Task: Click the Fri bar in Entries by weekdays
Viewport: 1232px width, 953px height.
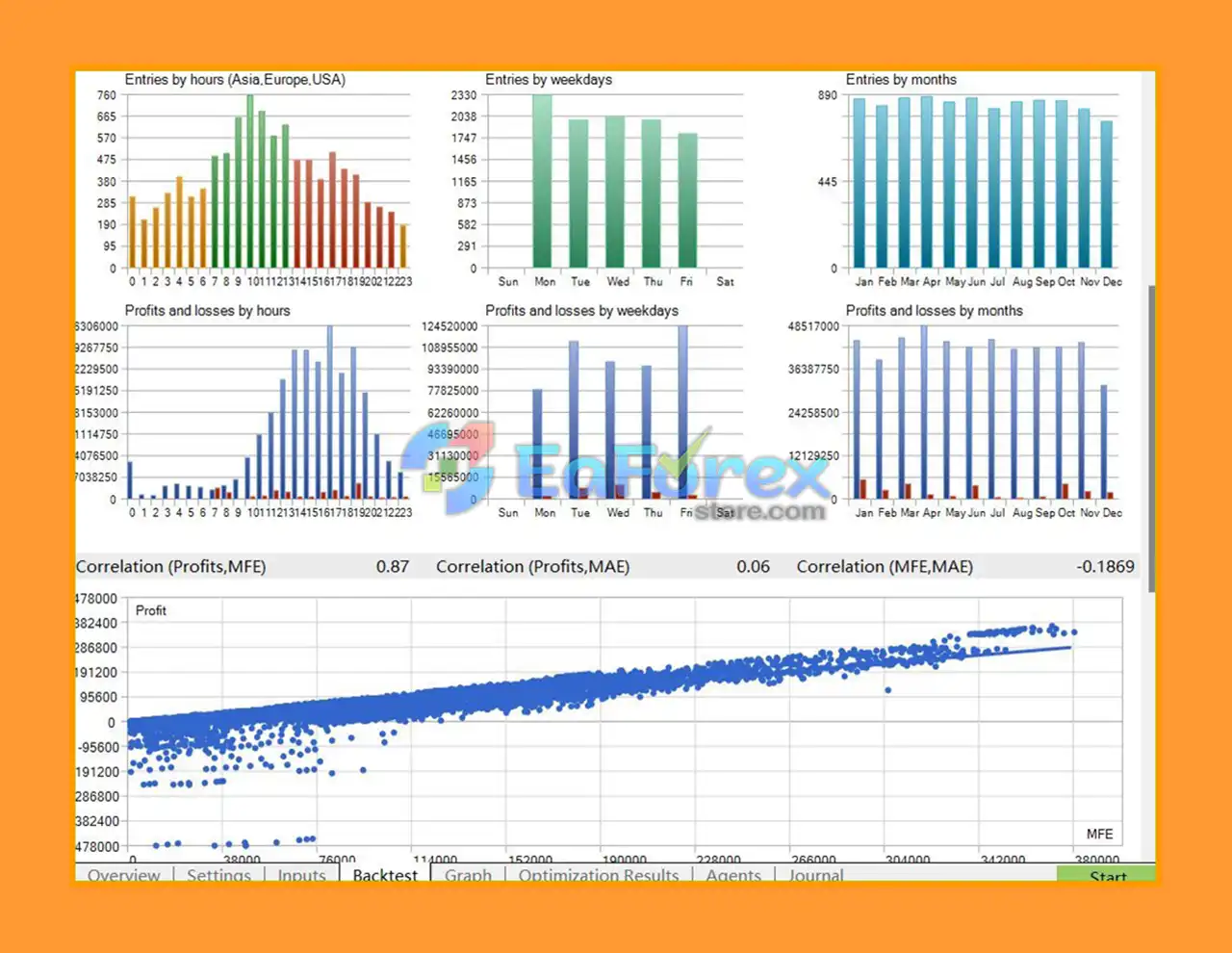Action: pos(687,200)
